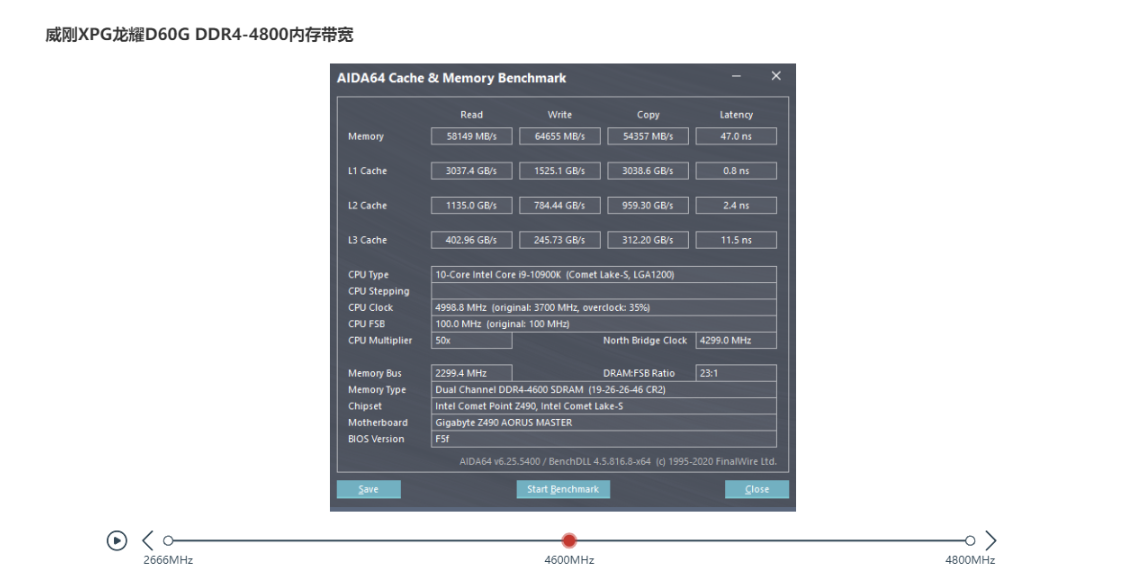Click the Memory Latency 47.0 ns field
This screenshot has height=582, width=1133.
click(x=736, y=136)
